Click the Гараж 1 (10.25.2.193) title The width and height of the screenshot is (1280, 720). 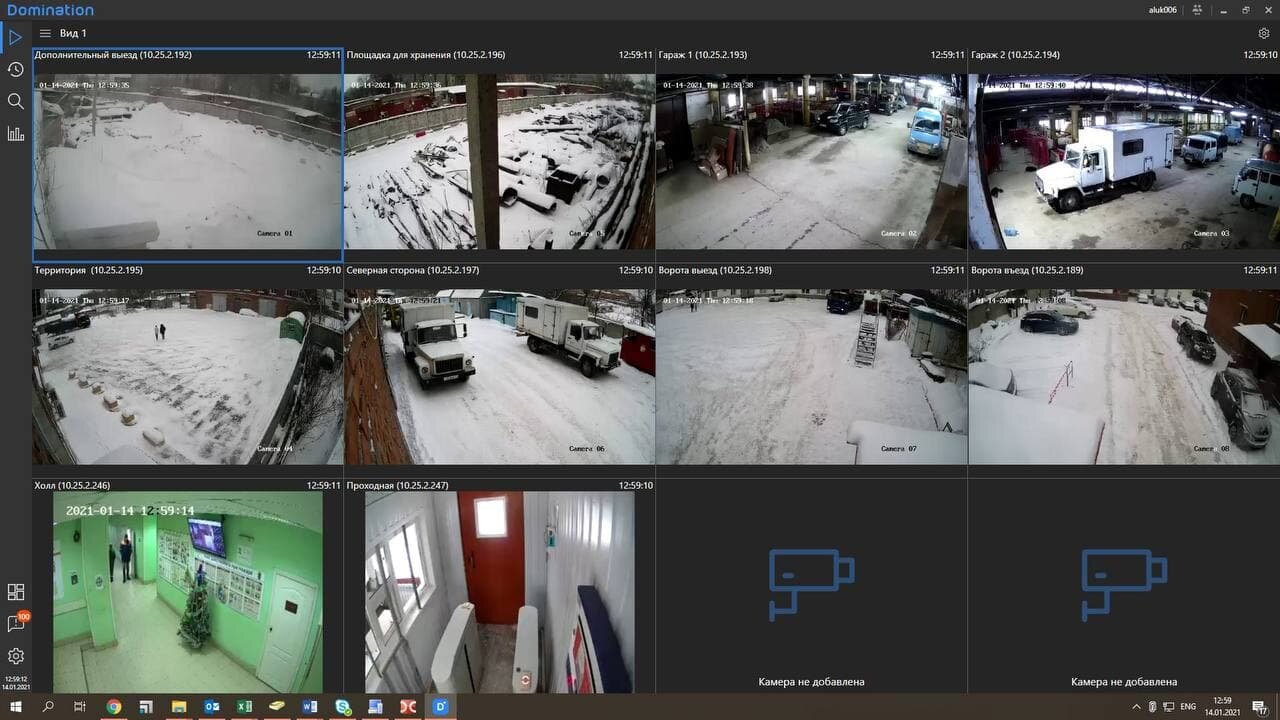click(x=703, y=55)
